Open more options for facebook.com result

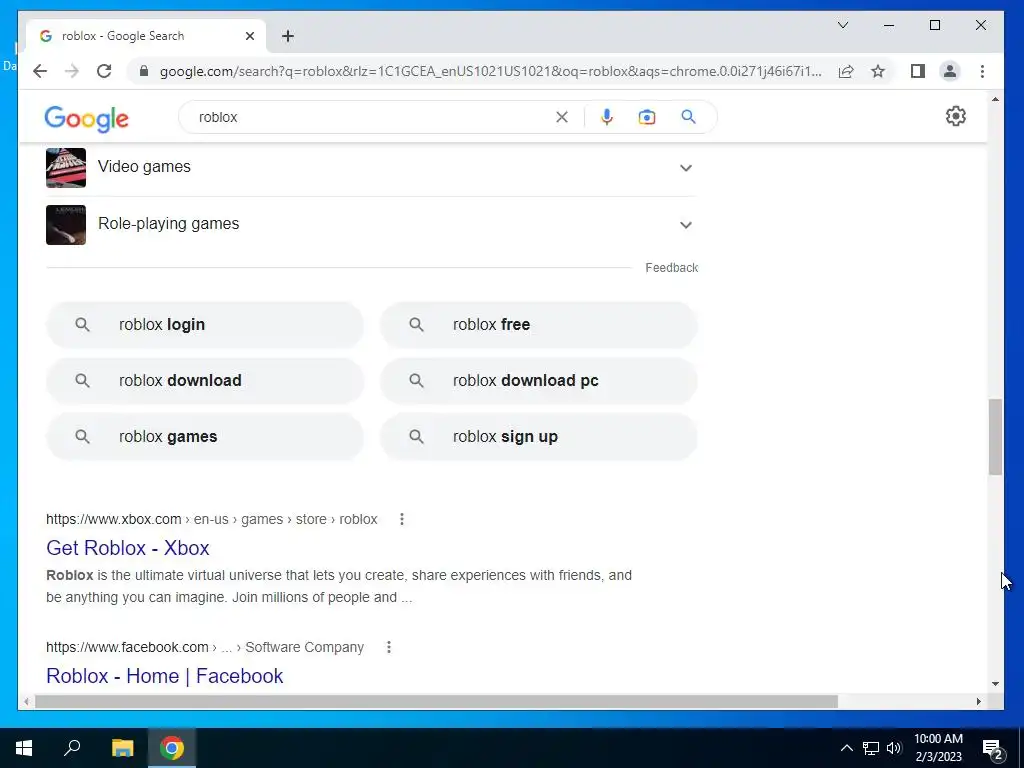[x=389, y=647]
